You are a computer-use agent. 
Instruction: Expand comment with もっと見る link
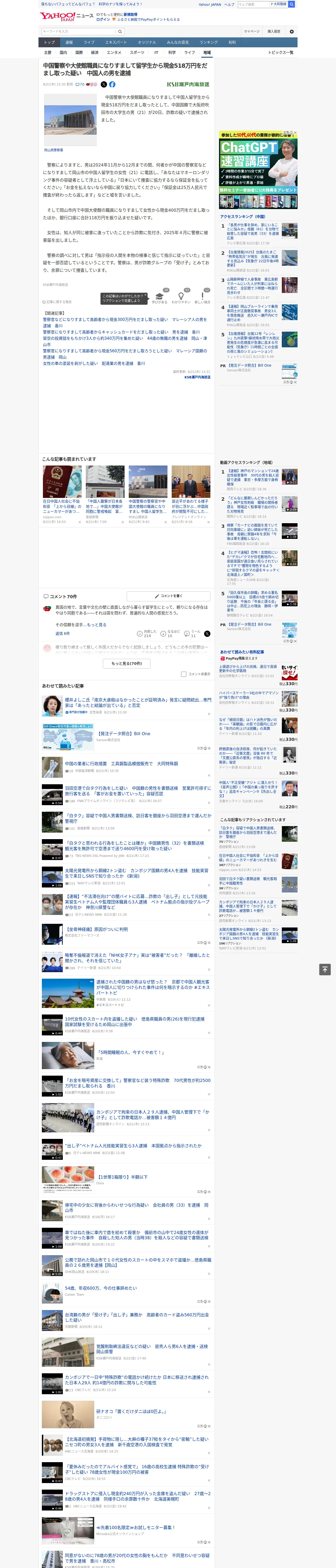pos(96,625)
